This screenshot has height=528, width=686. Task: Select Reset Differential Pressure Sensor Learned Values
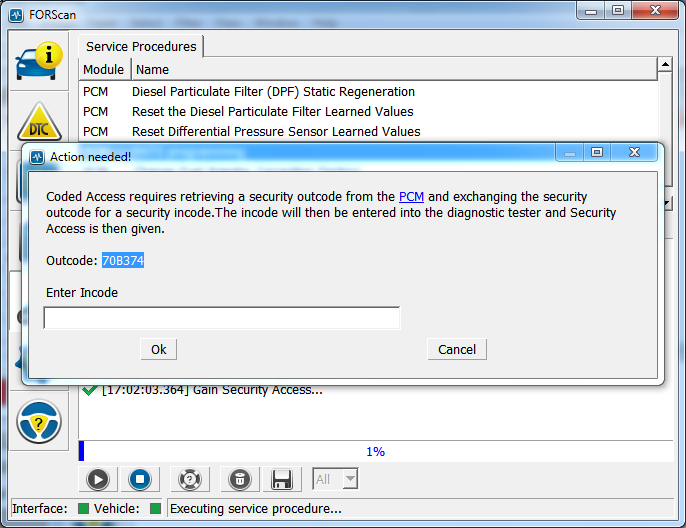276,132
